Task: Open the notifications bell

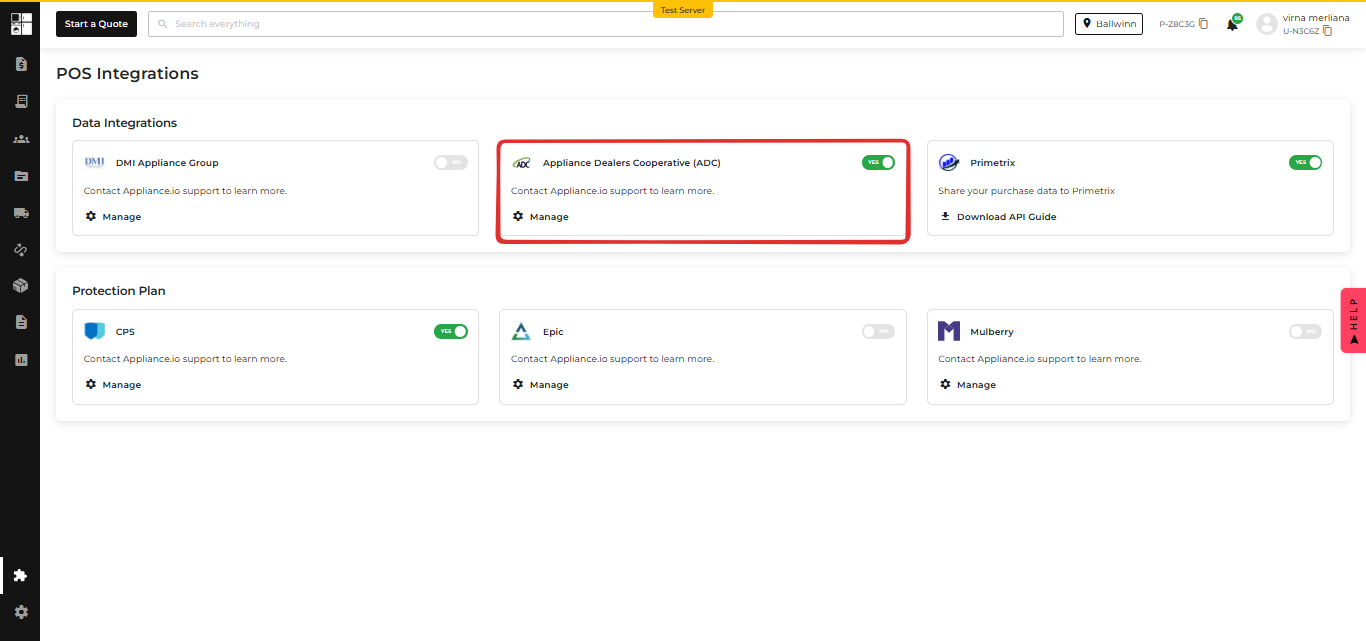Action: [x=1232, y=24]
